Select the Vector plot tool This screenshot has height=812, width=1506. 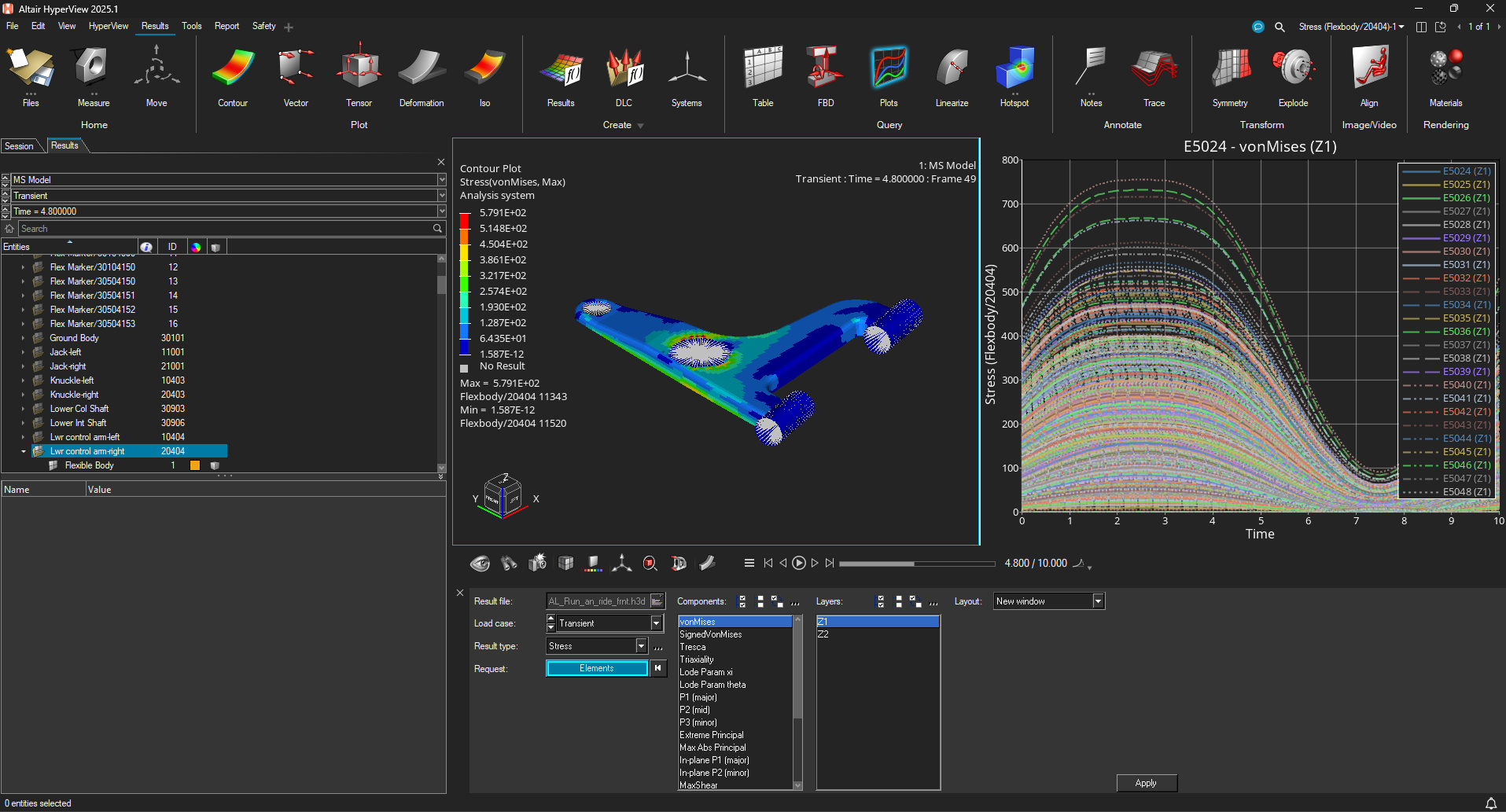point(296,77)
